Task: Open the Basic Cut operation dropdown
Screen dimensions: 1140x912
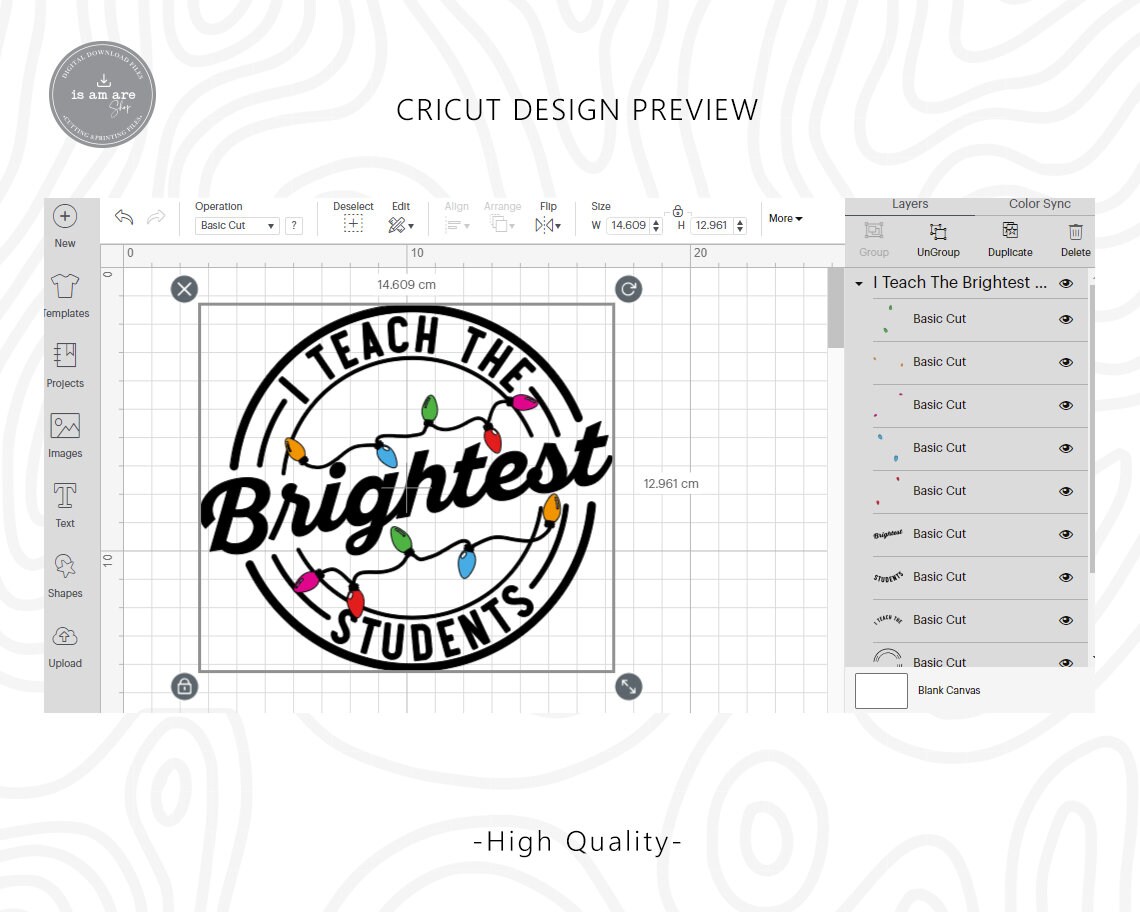Action: point(236,226)
